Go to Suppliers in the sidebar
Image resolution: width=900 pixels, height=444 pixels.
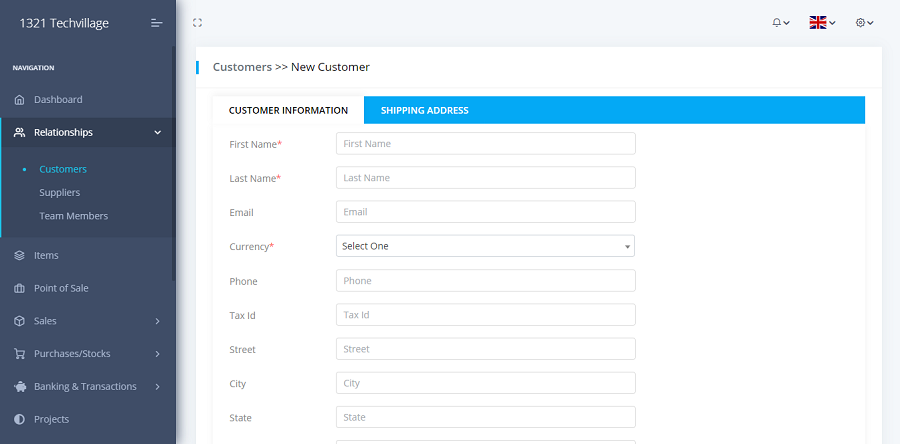[x=60, y=193]
